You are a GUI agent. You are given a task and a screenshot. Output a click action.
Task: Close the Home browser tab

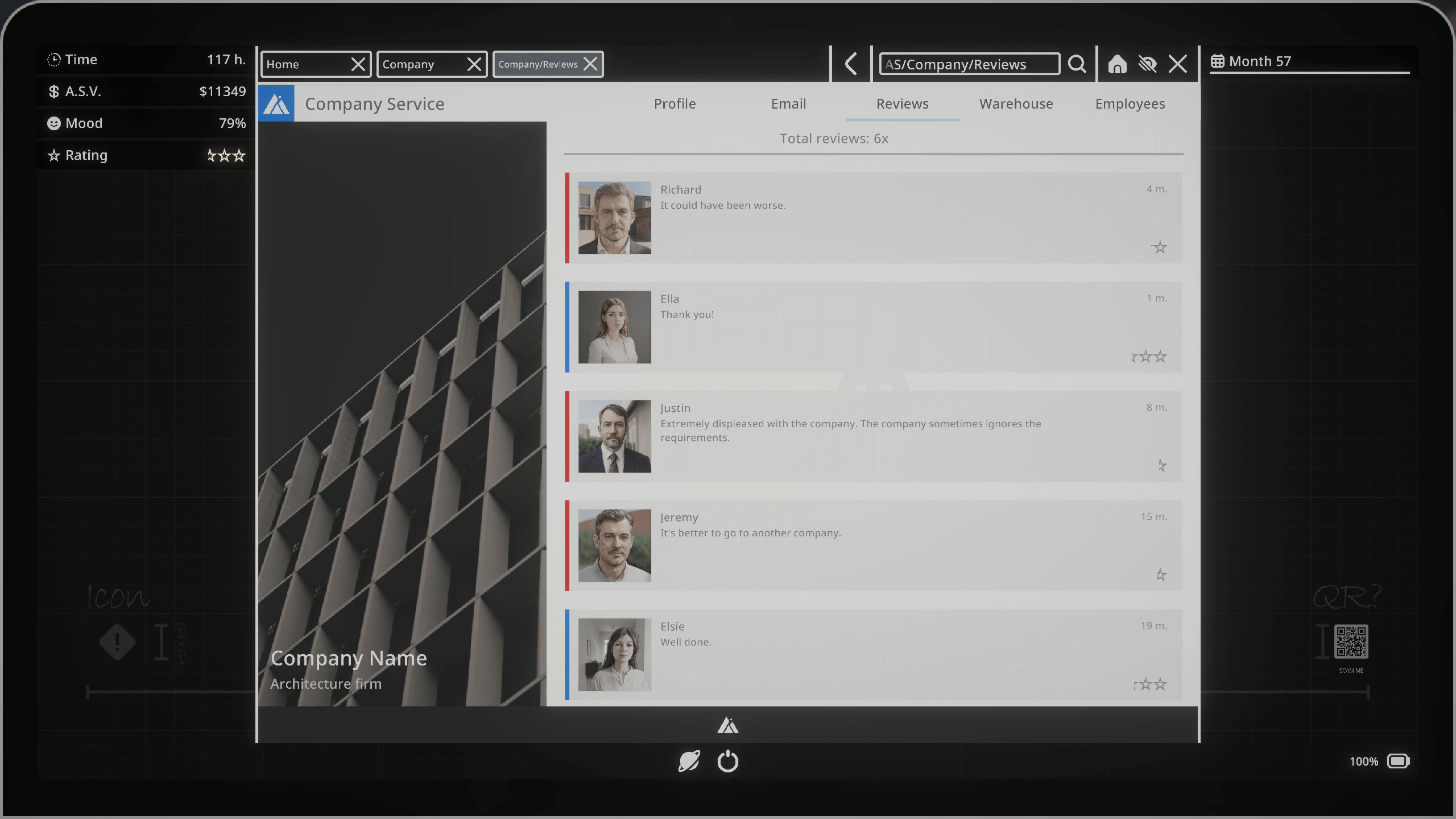(x=359, y=64)
